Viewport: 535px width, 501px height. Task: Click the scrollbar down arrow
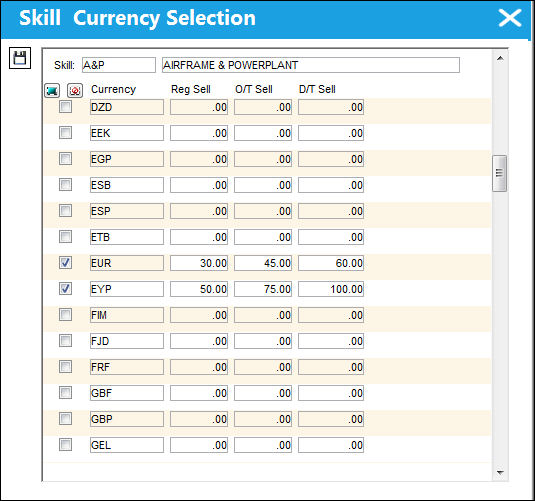point(500,473)
